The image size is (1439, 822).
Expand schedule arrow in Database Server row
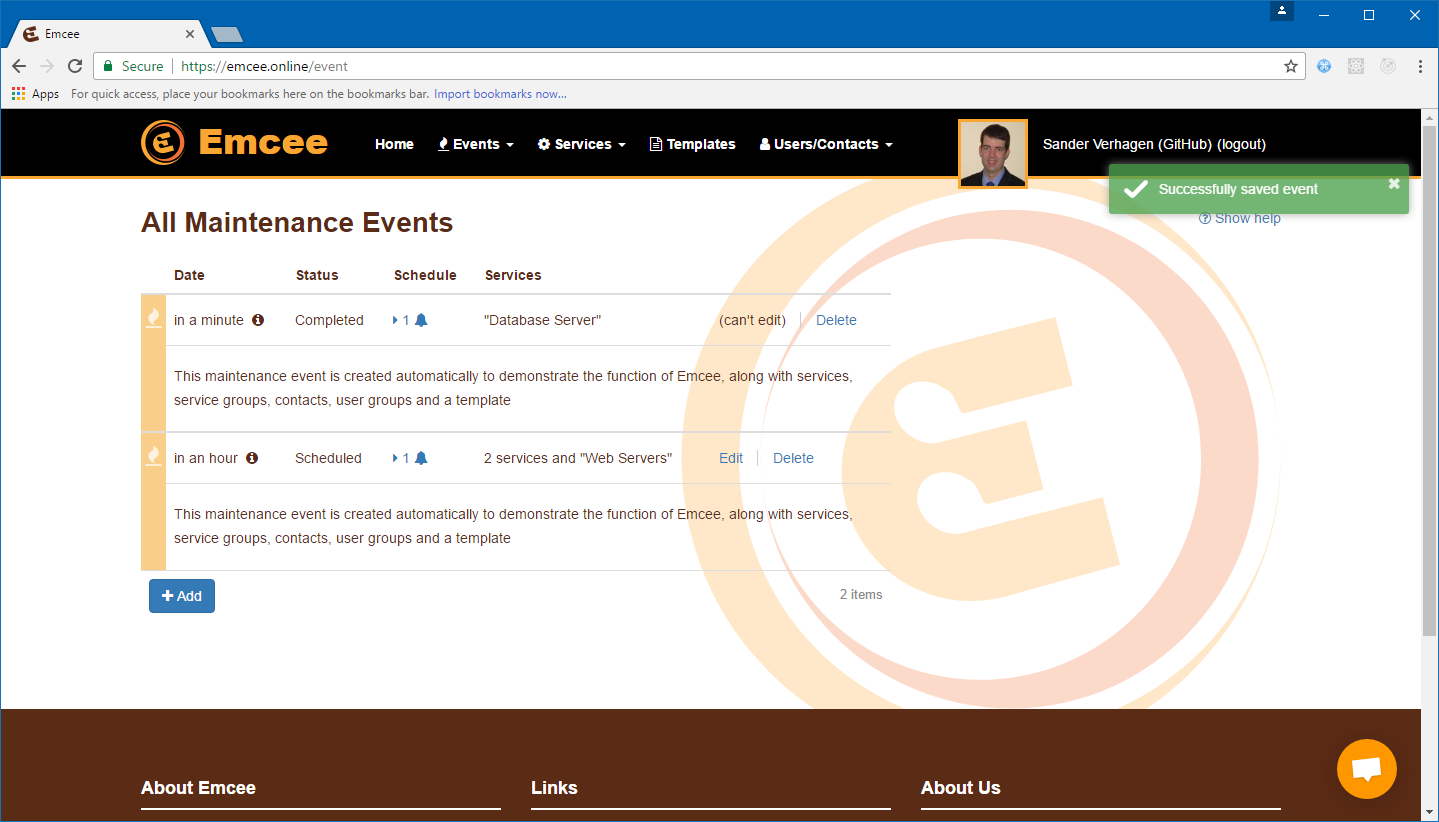tap(396, 320)
